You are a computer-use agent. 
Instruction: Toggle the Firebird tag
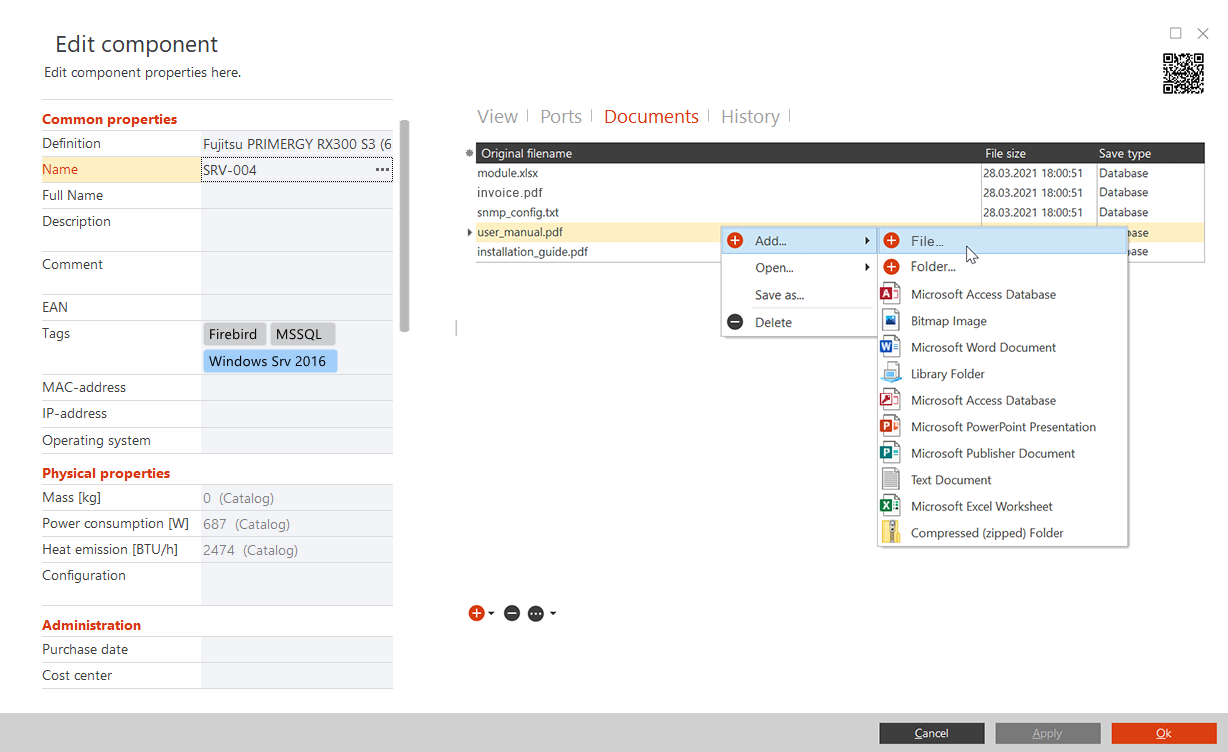[x=234, y=333]
